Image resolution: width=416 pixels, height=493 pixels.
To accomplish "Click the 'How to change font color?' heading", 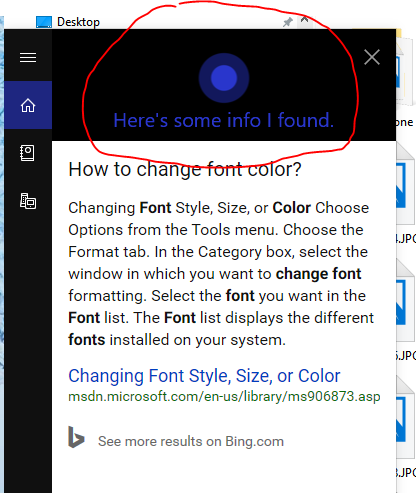I will pyautogui.click(x=185, y=169).
